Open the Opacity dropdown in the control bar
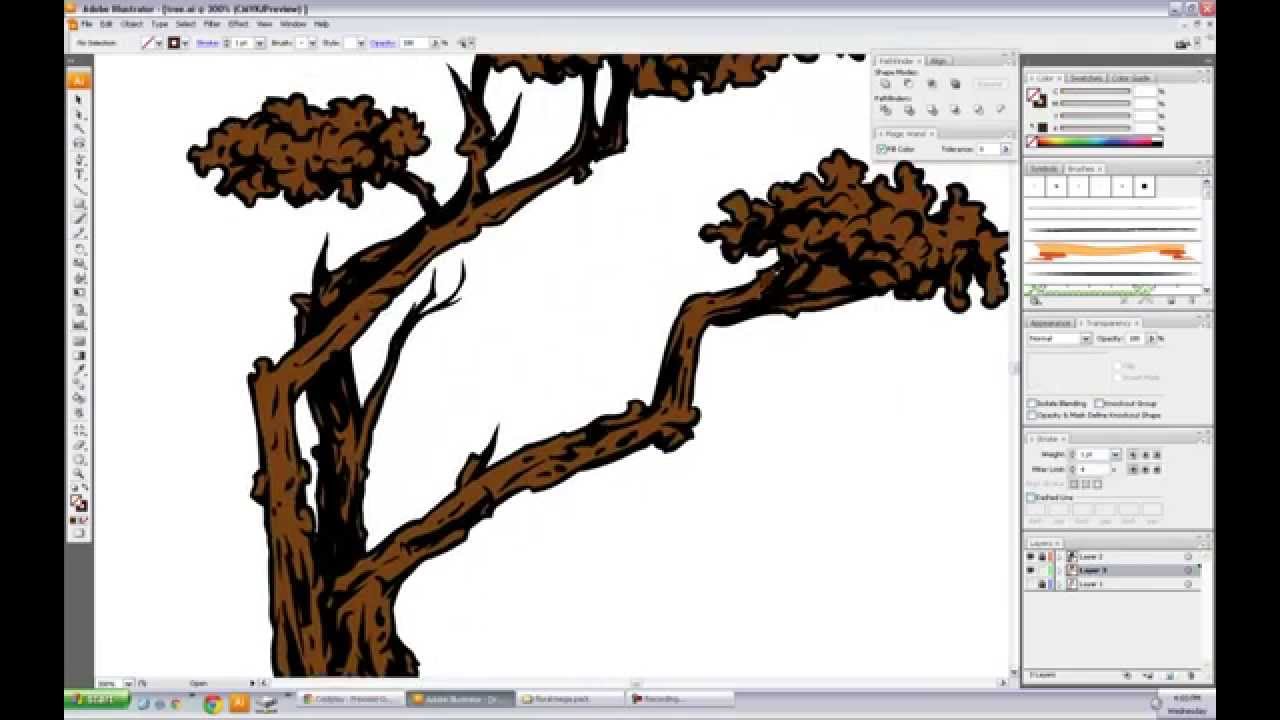The height and width of the screenshot is (720, 1280). click(x=437, y=43)
